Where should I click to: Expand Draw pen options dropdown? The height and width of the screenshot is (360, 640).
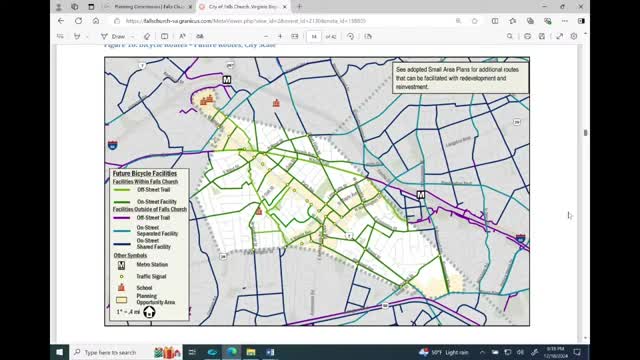click(x=132, y=36)
